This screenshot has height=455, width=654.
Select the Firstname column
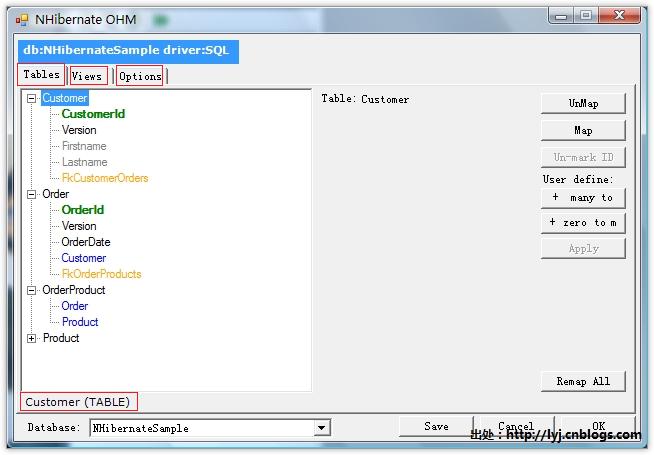coord(84,146)
